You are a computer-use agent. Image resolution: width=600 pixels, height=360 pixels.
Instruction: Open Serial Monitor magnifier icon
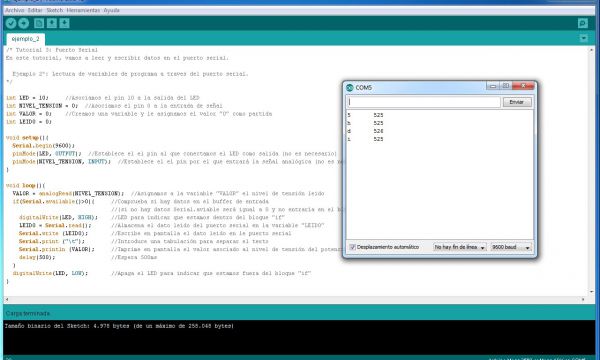point(583,23)
